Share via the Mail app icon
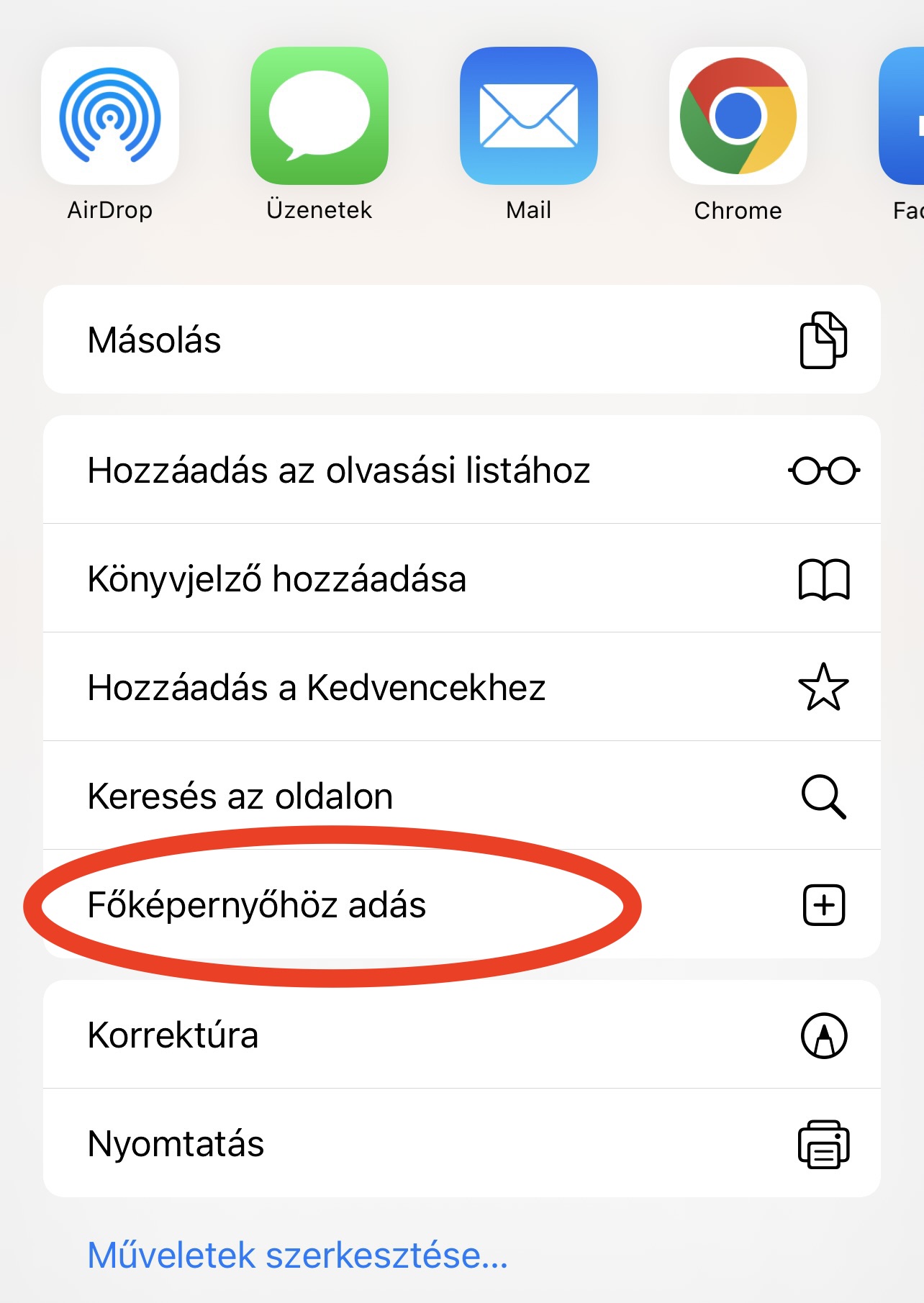 pyautogui.click(x=529, y=116)
